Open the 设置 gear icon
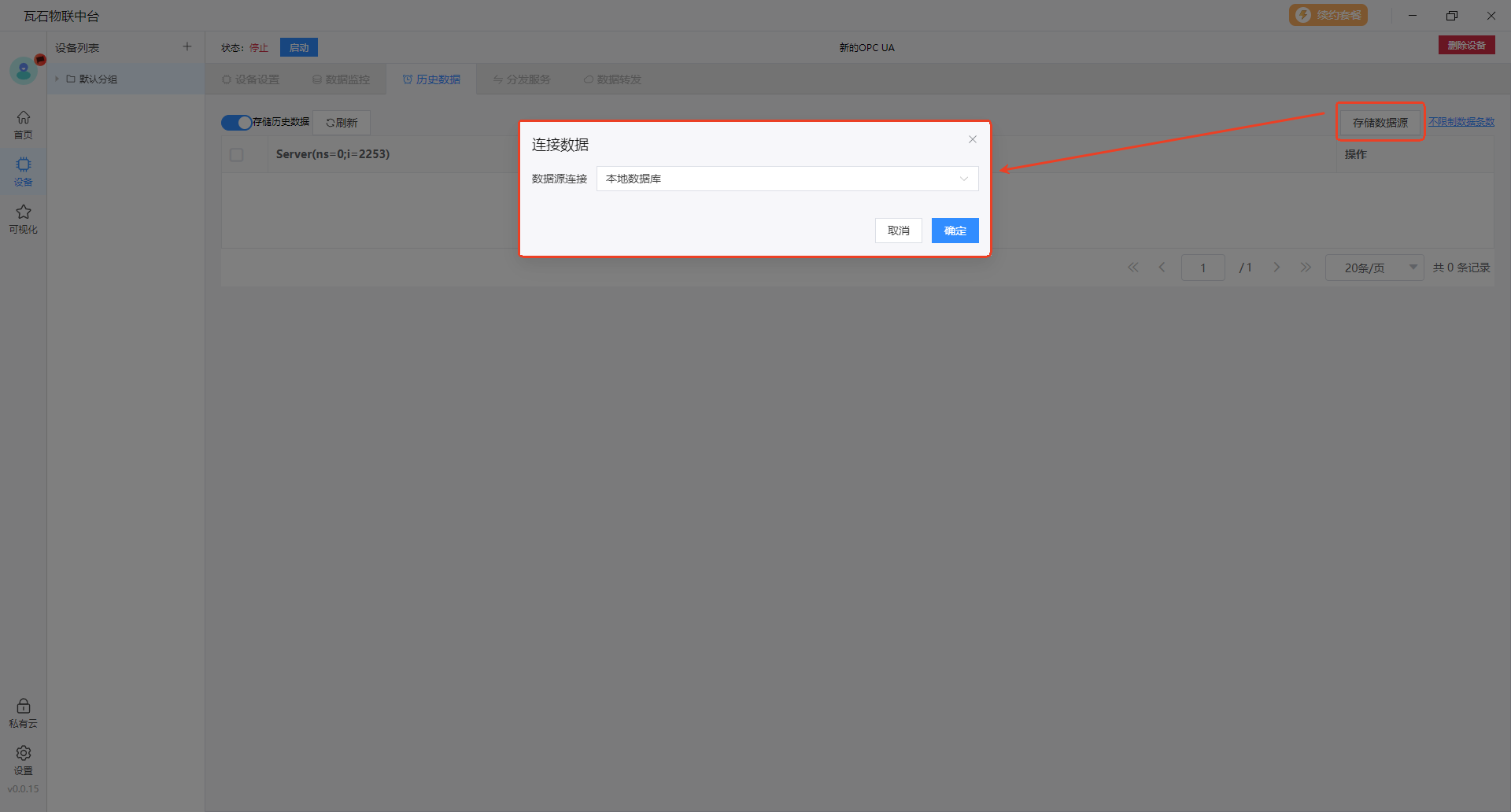The image size is (1511, 812). click(x=24, y=759)
